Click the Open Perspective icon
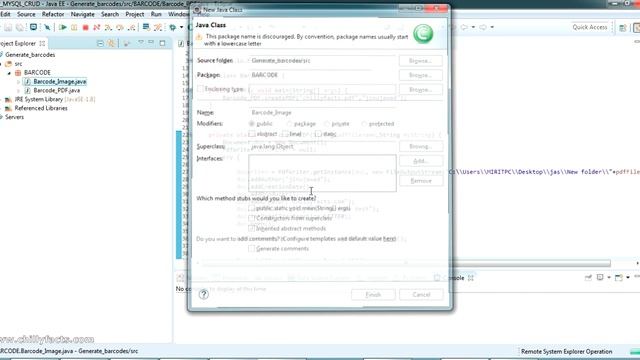640x360 pixels. pyautogui.click(x=622, y=28)
